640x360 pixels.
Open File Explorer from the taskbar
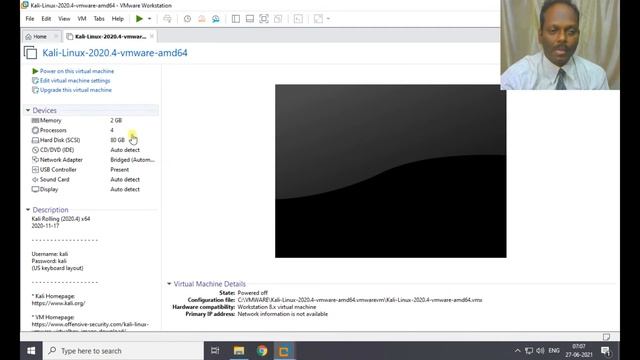click(x=239, y=351)
